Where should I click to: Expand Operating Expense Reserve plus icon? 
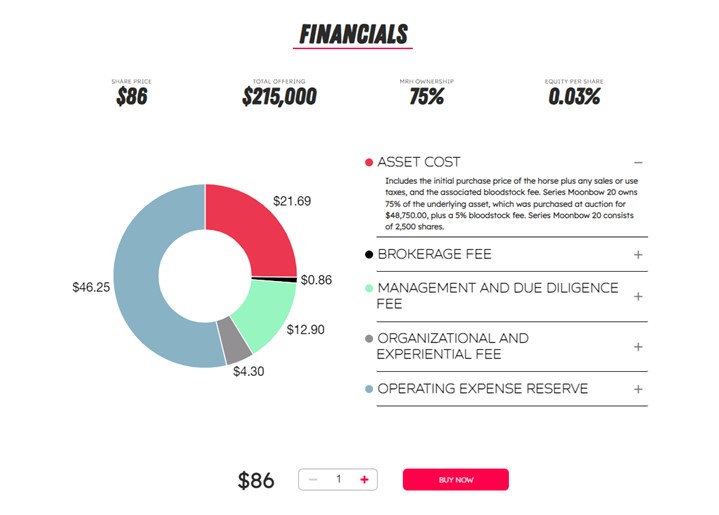coord(638,389)
